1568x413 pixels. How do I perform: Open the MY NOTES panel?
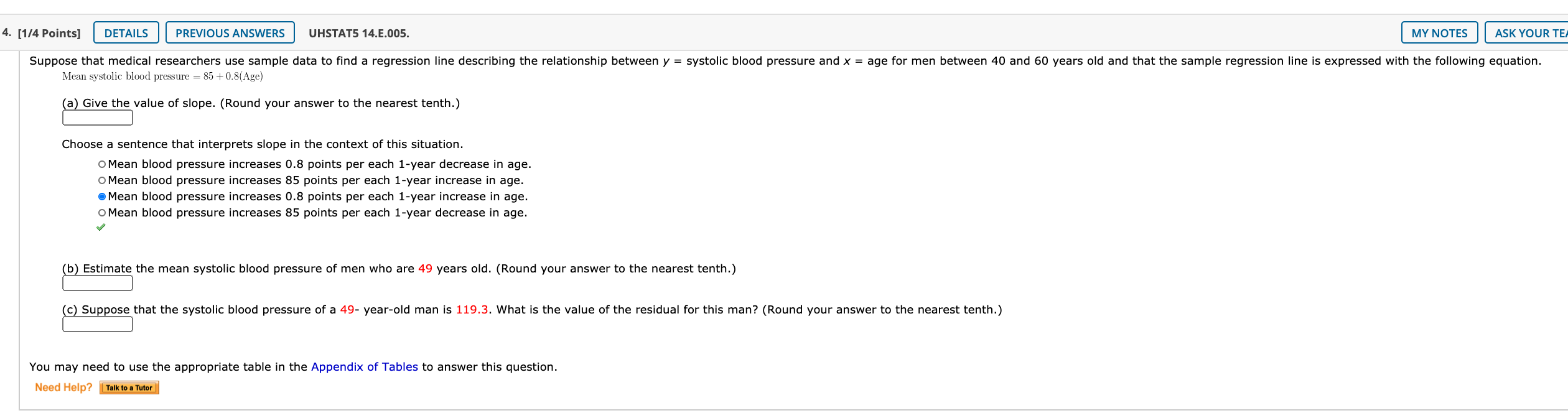[x=1440, y=33]
